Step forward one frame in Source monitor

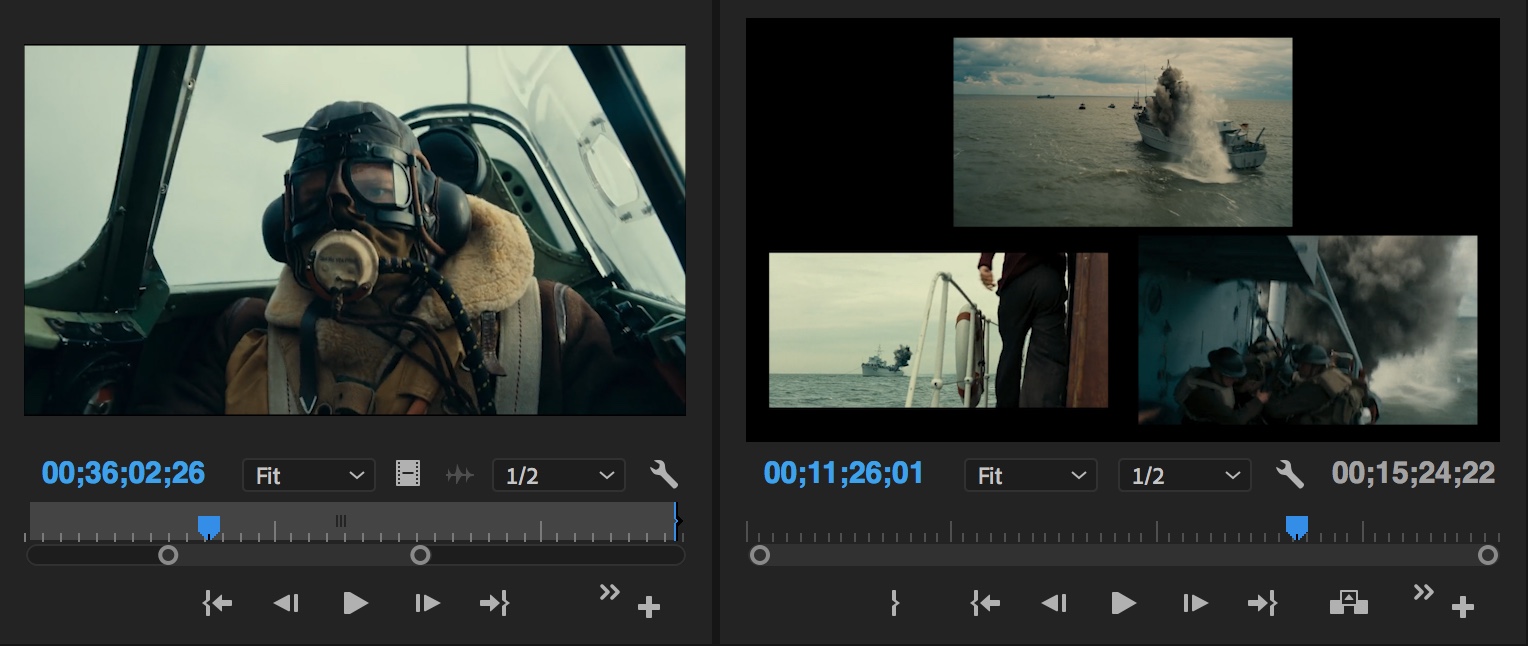click(x=427, y=603)
